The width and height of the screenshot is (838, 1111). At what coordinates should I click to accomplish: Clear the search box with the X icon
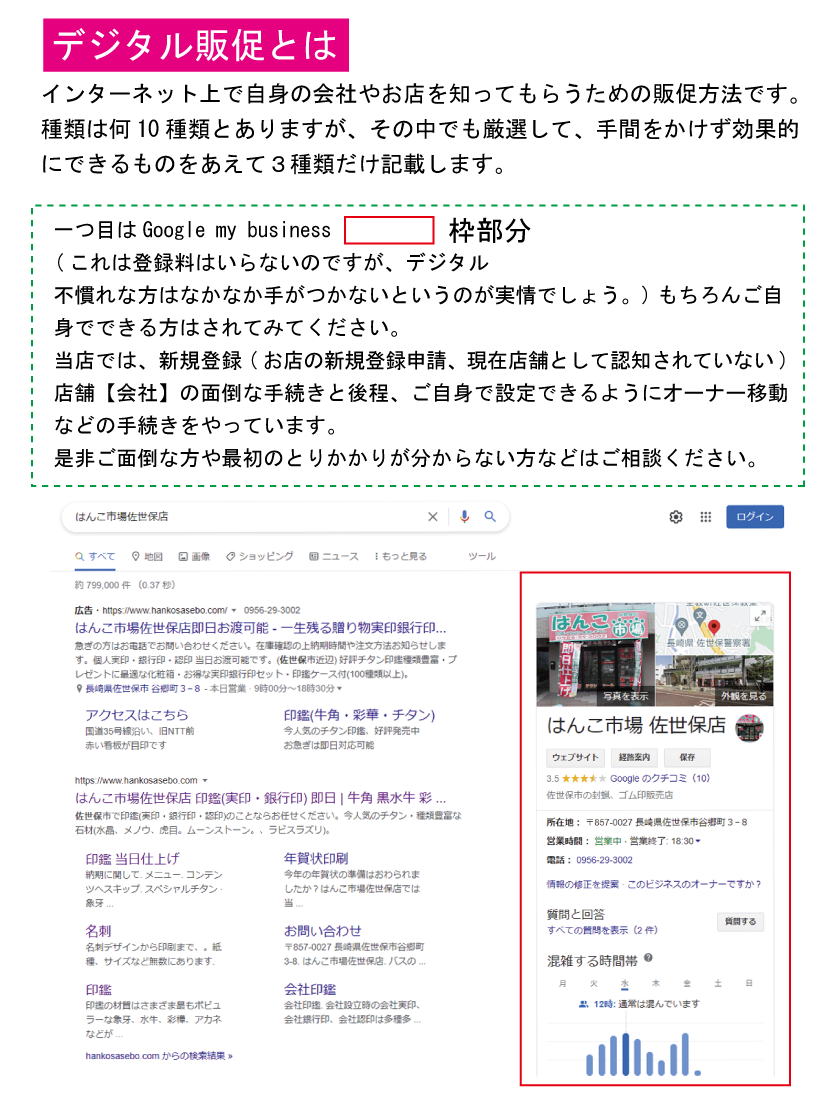tap(433, 517)
